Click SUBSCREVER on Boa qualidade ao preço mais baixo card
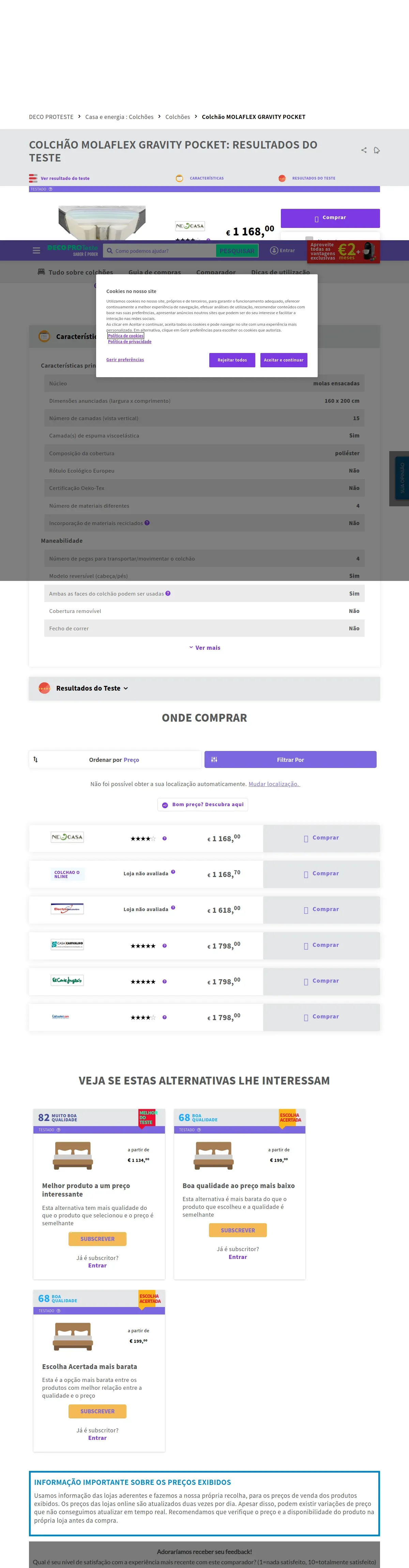 [x=238, y=1230]
